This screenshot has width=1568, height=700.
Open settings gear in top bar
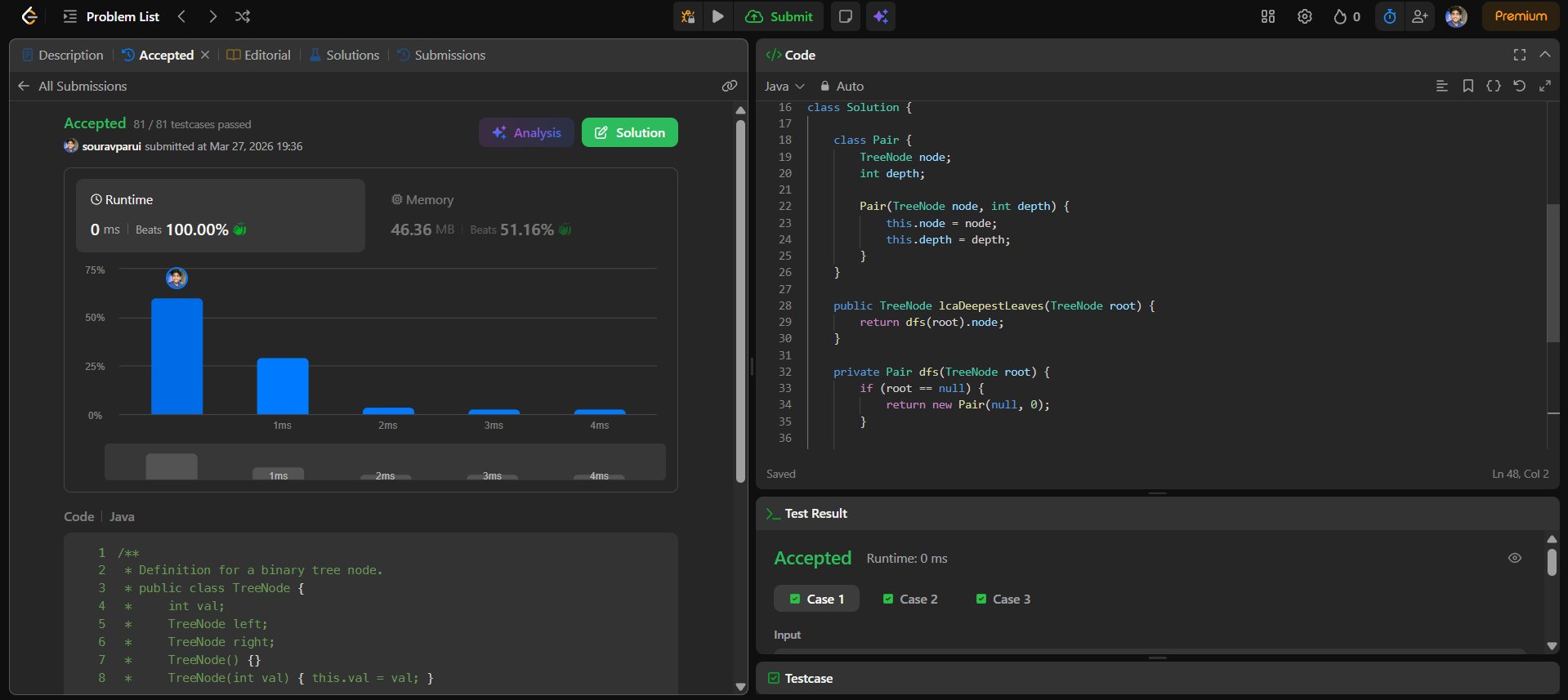point(1304,16)
